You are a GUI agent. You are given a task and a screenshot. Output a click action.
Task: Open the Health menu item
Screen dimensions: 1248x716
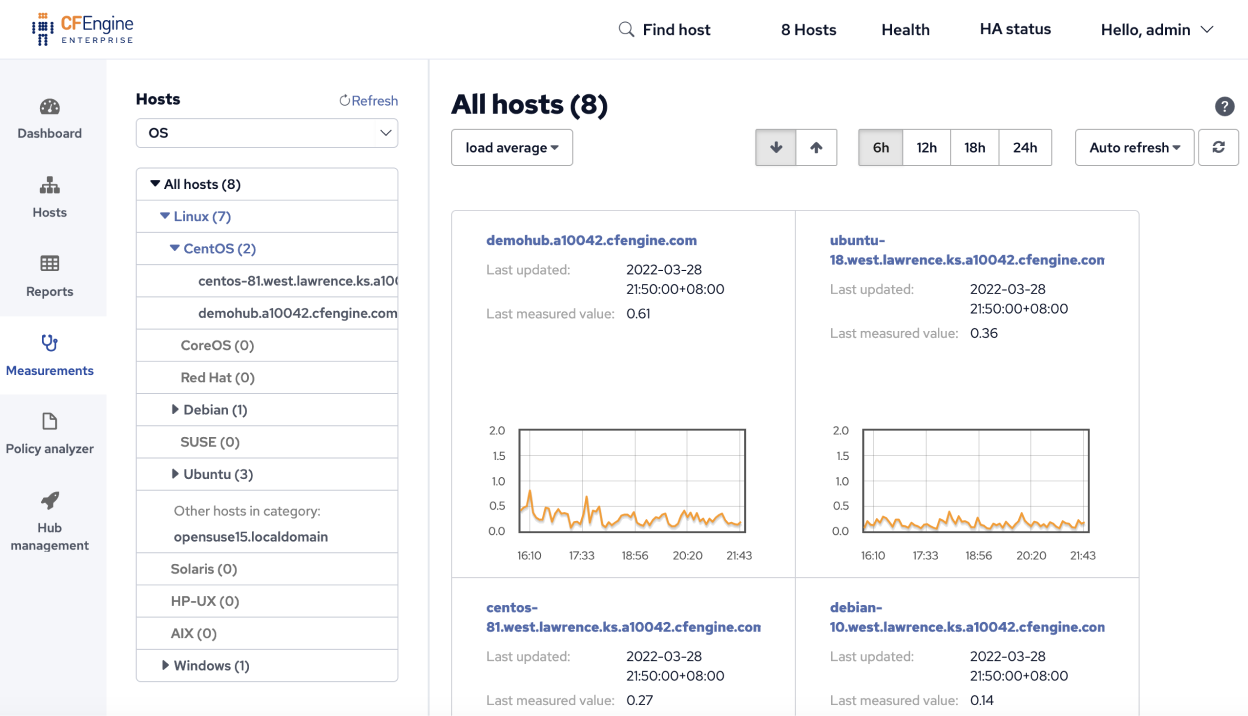click(904, 29)
